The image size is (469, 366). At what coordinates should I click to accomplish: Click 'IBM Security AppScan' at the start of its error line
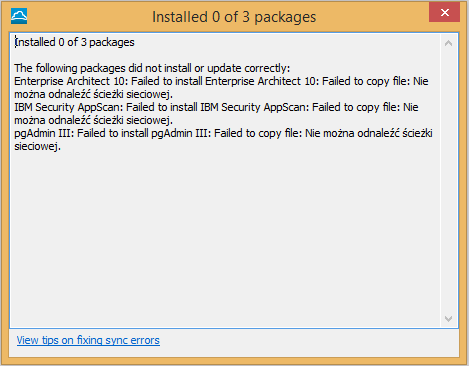pyautogui.click(x=68, y=107)
